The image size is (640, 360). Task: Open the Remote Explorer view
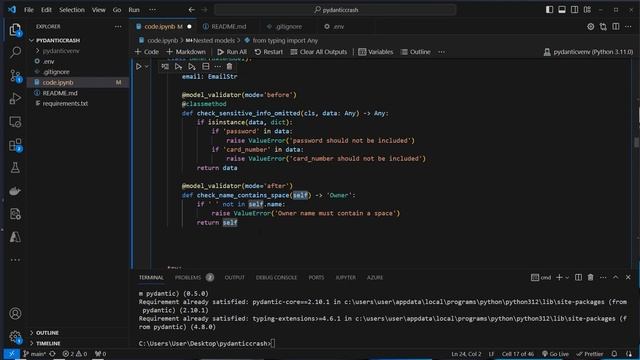[15, 122]
